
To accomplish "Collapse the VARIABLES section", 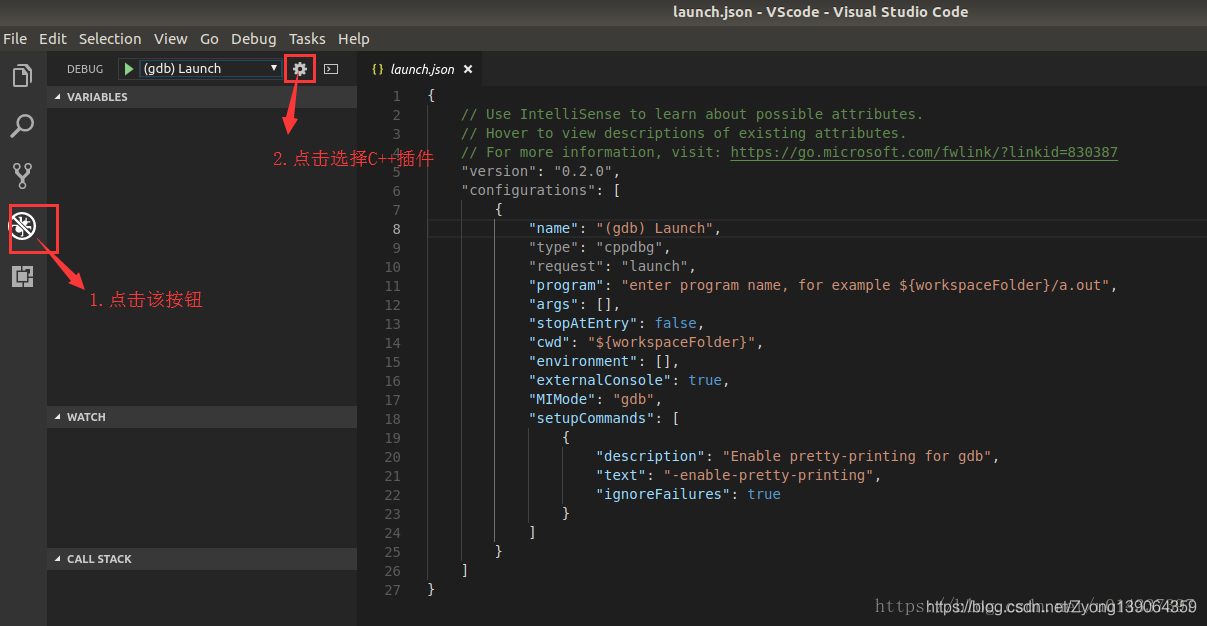I will coord(97,96).
